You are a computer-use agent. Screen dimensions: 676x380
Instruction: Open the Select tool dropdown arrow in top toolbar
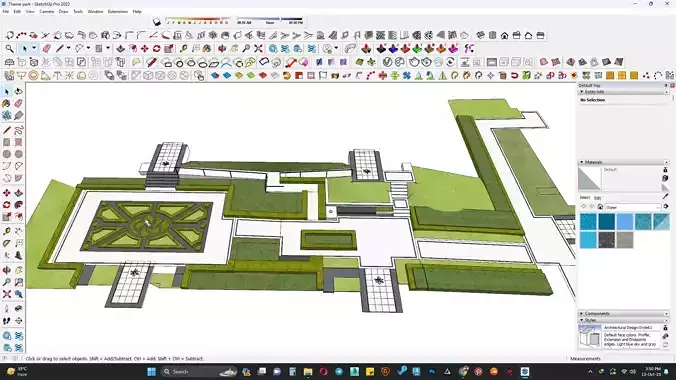coord(34,49)
